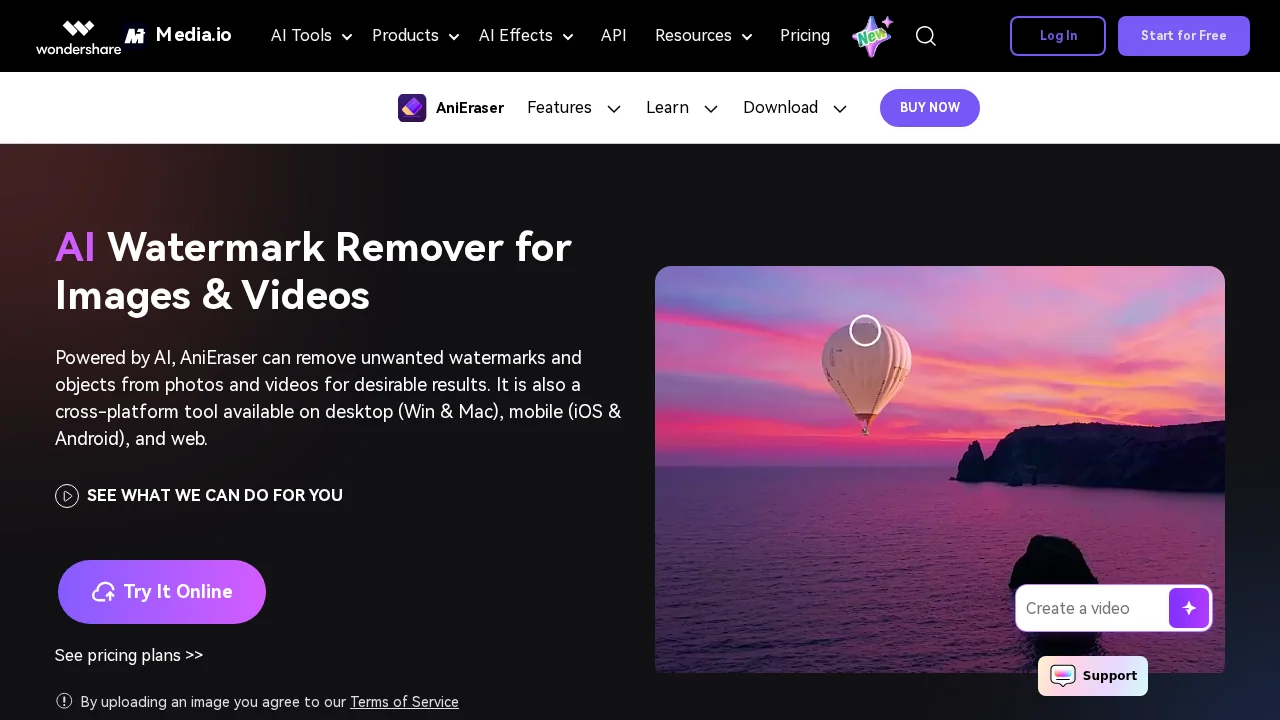Click the Create a video input field
The image size is (1280, 720).
1092,608
